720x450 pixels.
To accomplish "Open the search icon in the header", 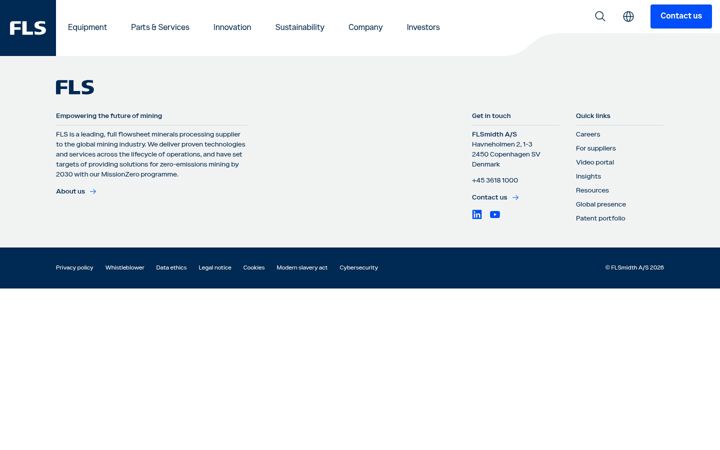I will pyautogui.click(x=600, y=17).
